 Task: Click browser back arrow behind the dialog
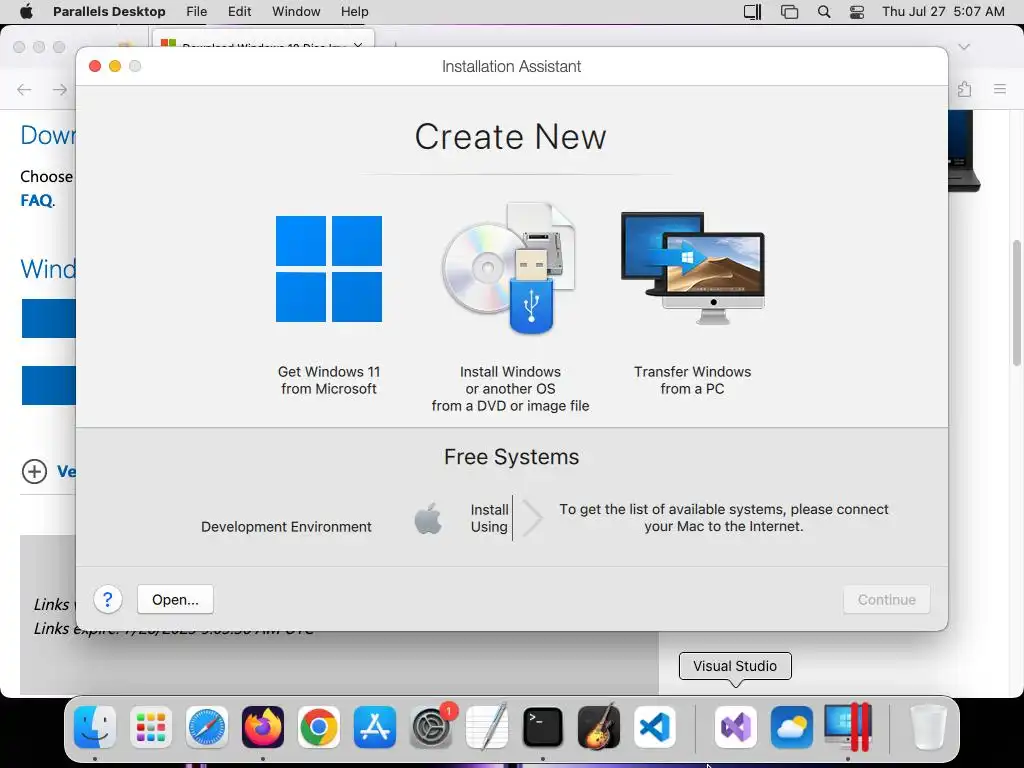(24, 89)
